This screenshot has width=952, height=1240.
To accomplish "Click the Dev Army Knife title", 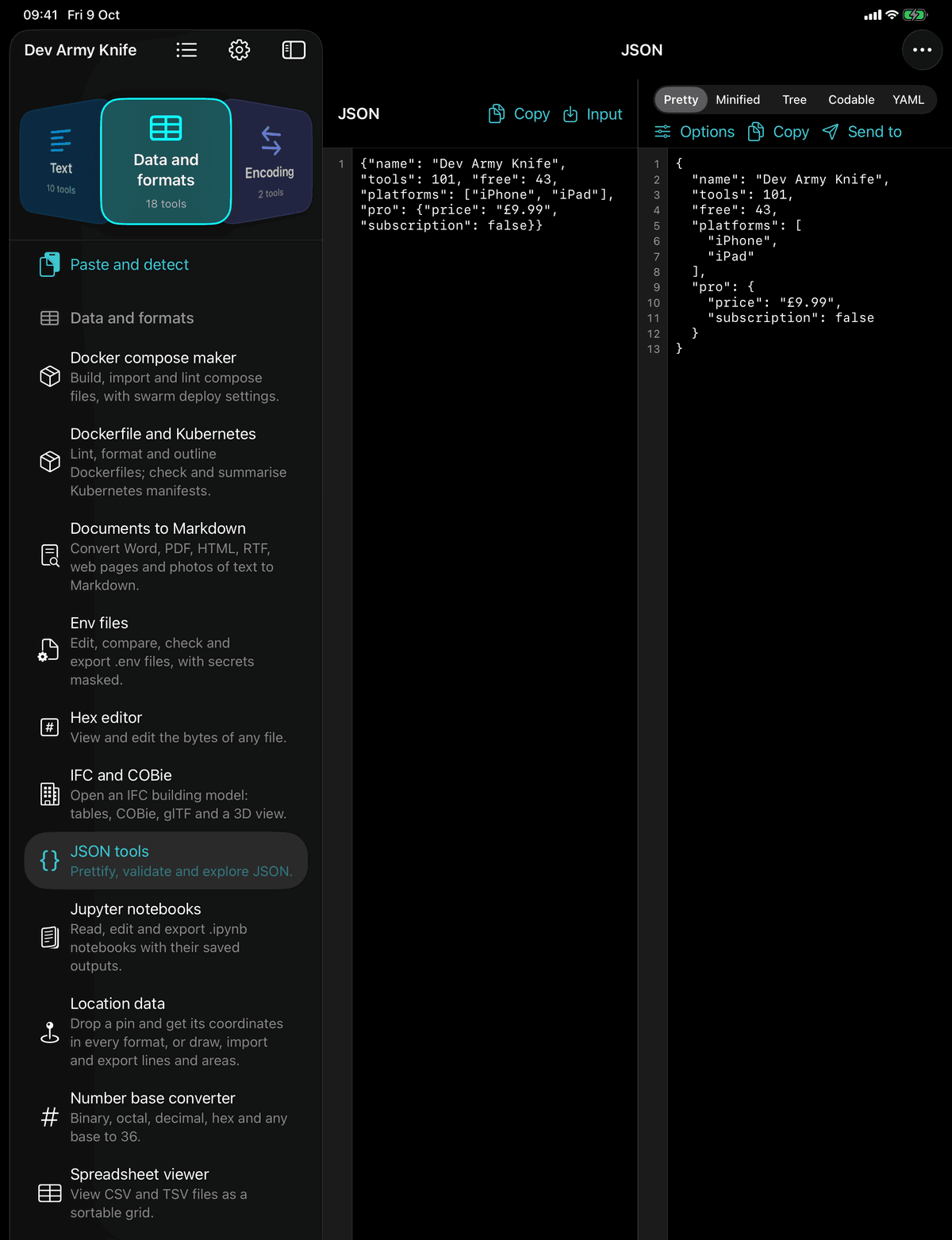I will (x=80, y=50).
